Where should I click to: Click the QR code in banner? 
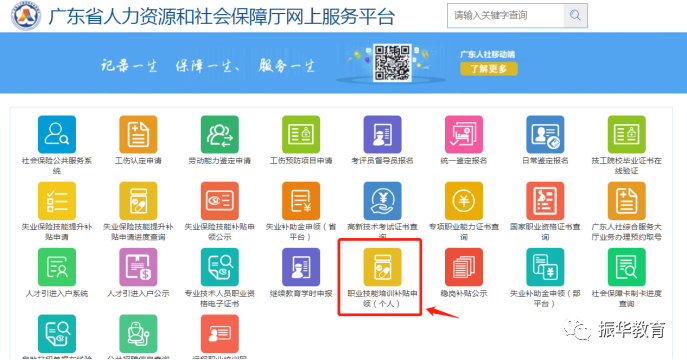tap(392, 63)
